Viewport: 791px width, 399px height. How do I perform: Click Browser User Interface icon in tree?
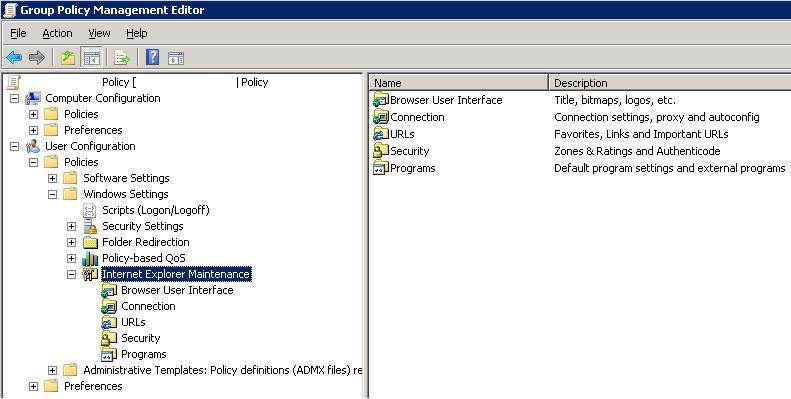coord(109,290)
